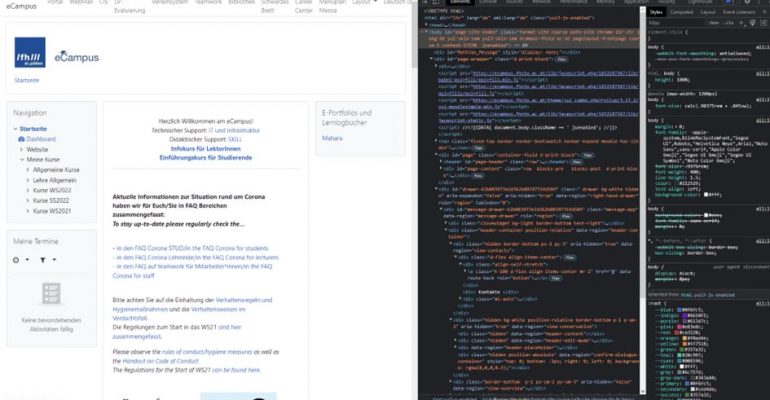The image size is (770, 400).
Task: Click the funnel filter icon under Meine Termine
Action: click(43, 260)
